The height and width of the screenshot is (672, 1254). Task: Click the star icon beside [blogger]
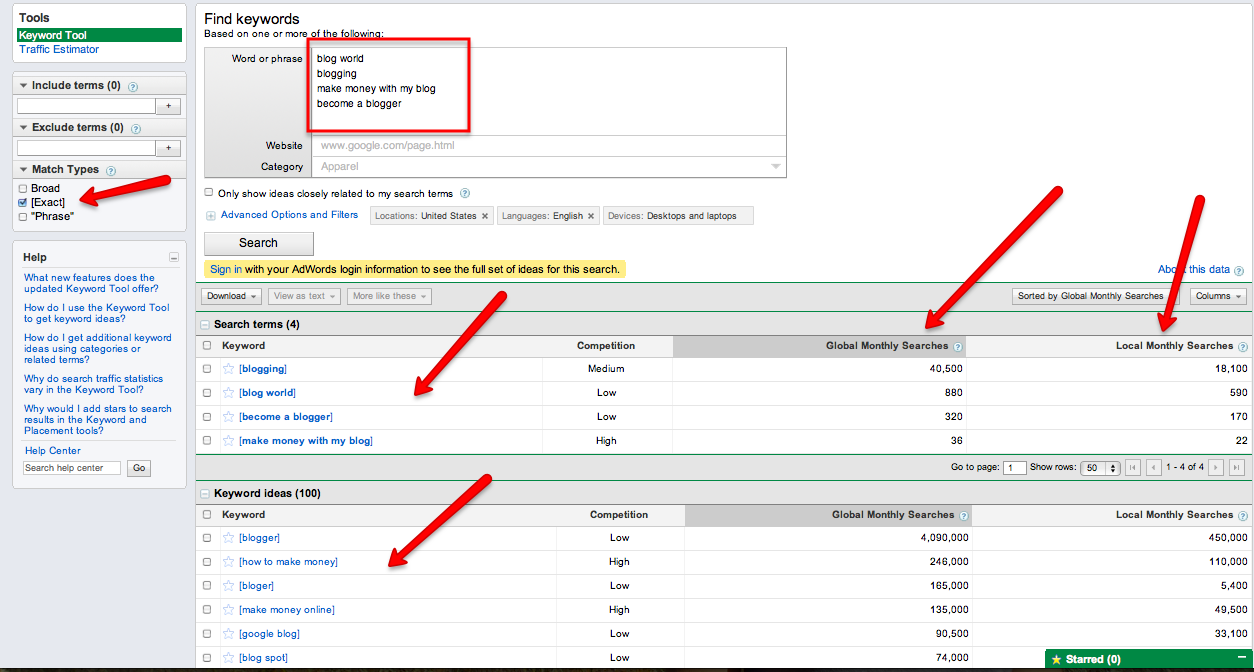[229, 538]
